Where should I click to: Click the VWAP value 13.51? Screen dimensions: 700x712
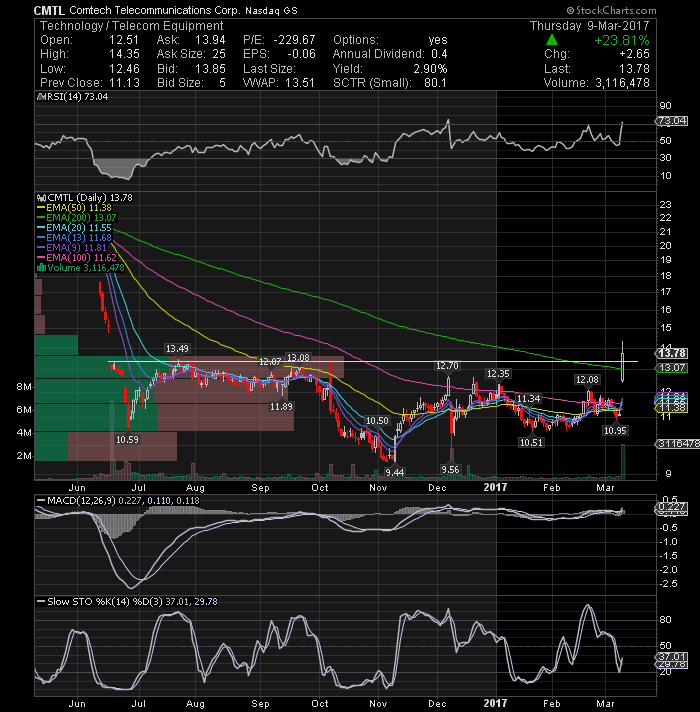coord(300,83)
